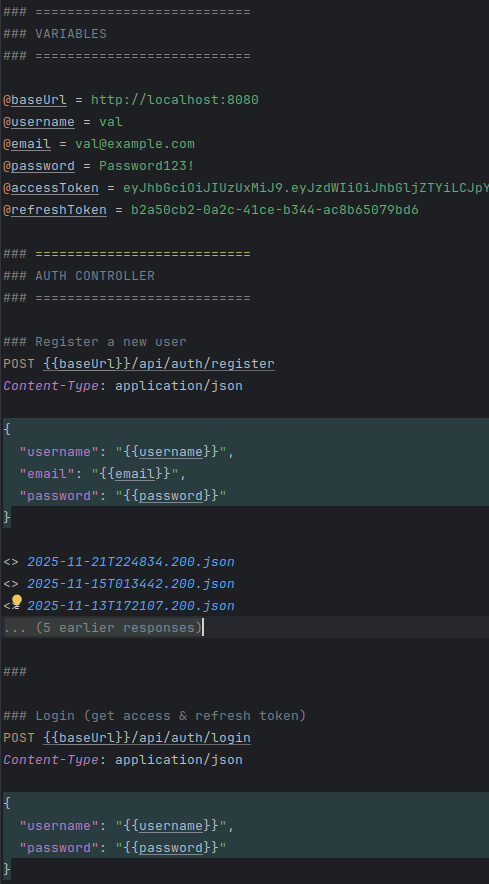Click the register endpoint URL
Screen dimensions: 489x884
[159, 364]
